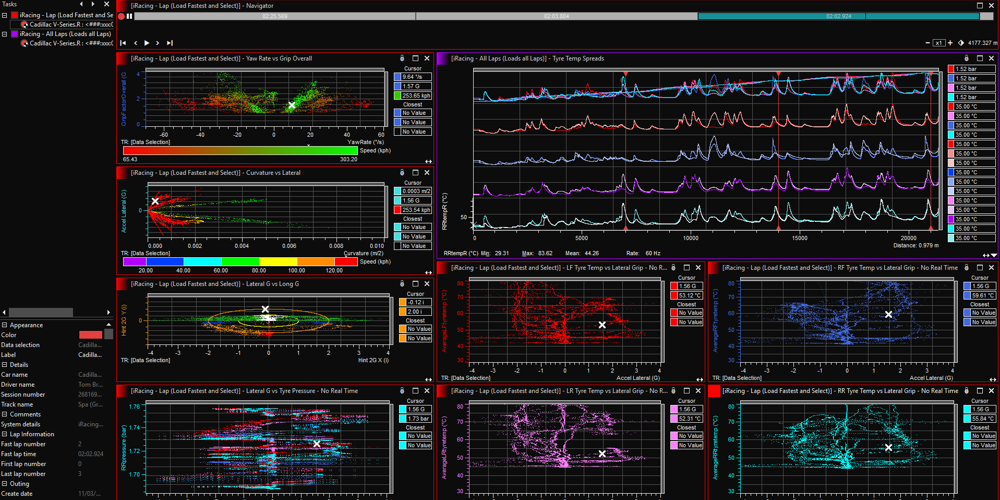Maximize the Tyre Temp Spreads panel
This screenshot has width=1000, height=500.
pyautogui.click(x=979, y=59)
